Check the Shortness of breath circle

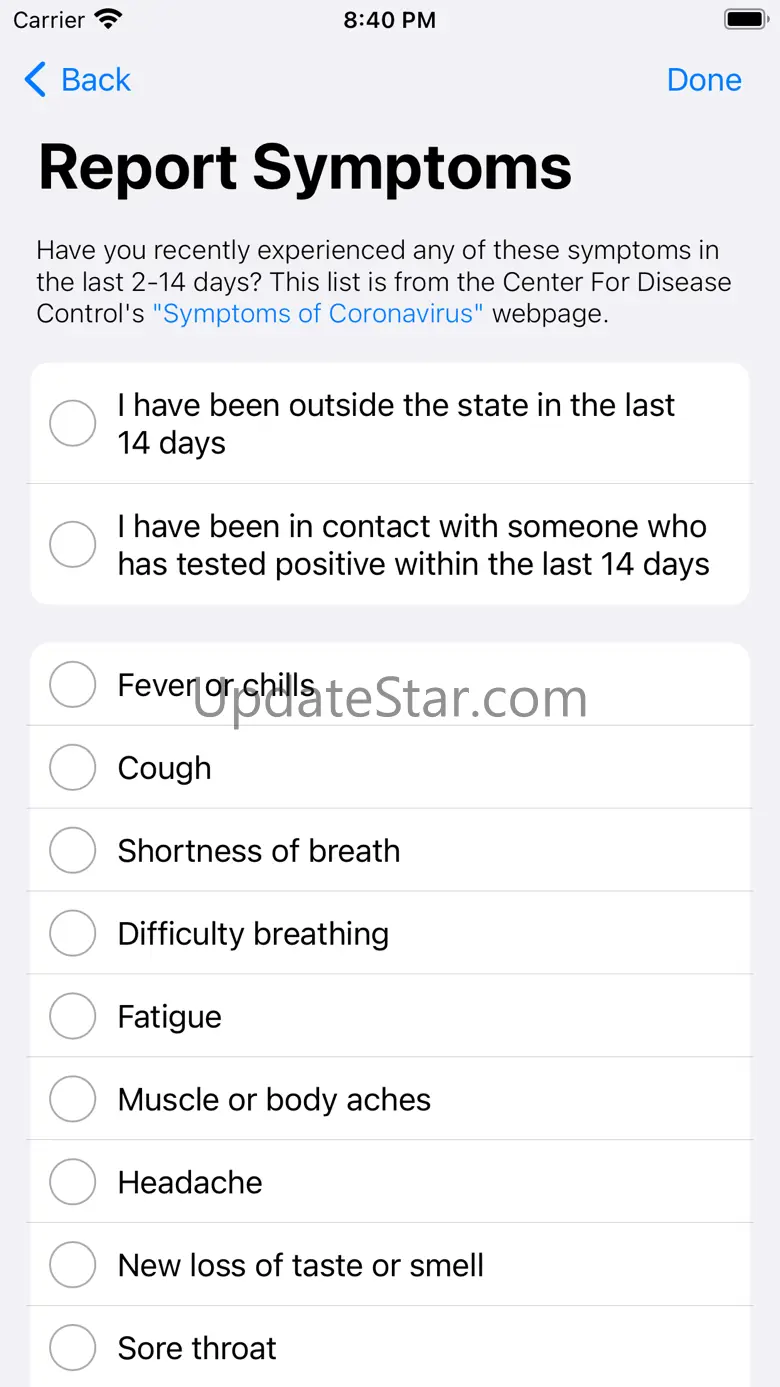click(73, 851)
